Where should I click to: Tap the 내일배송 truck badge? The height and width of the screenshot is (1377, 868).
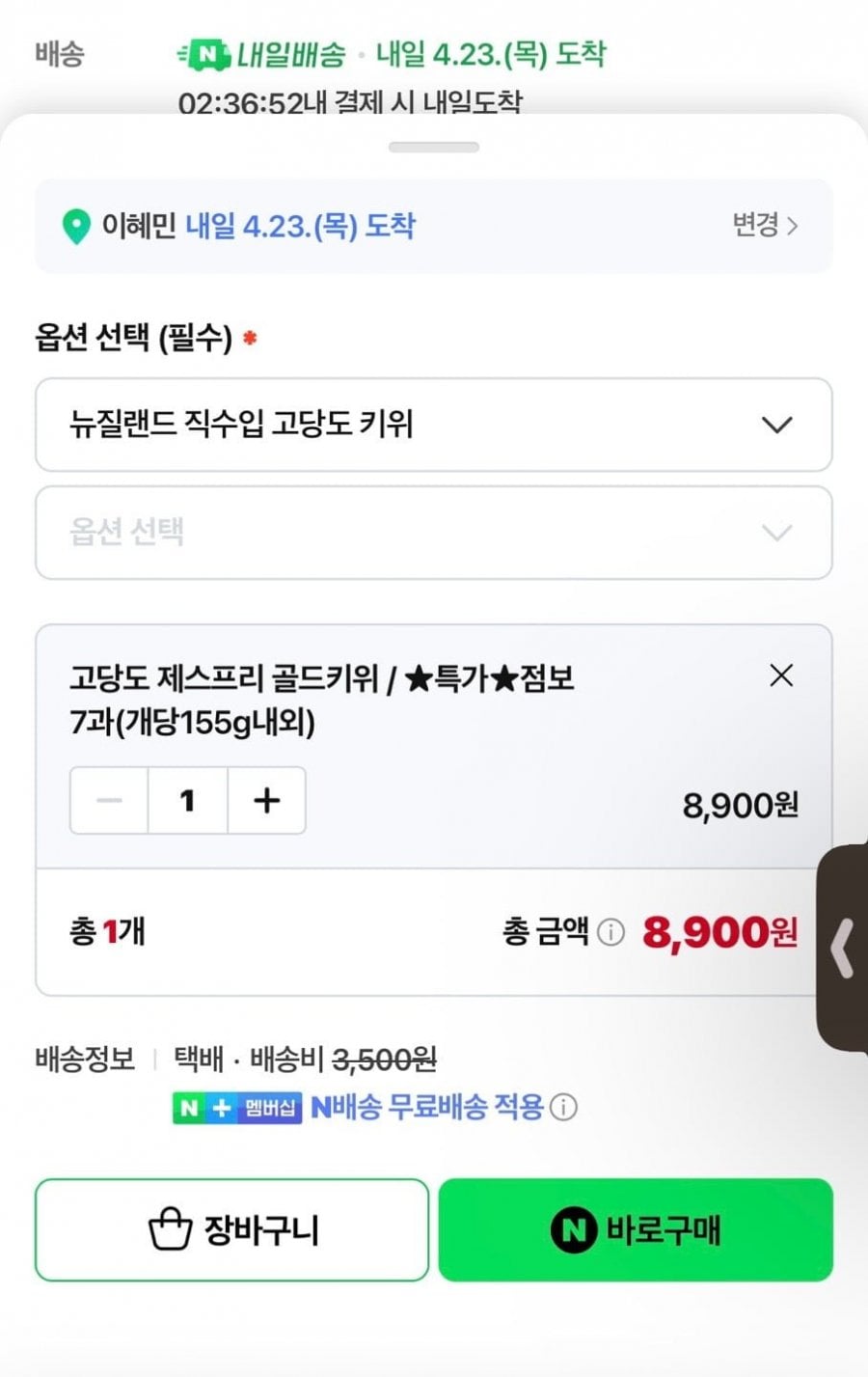tap(204, 55)
